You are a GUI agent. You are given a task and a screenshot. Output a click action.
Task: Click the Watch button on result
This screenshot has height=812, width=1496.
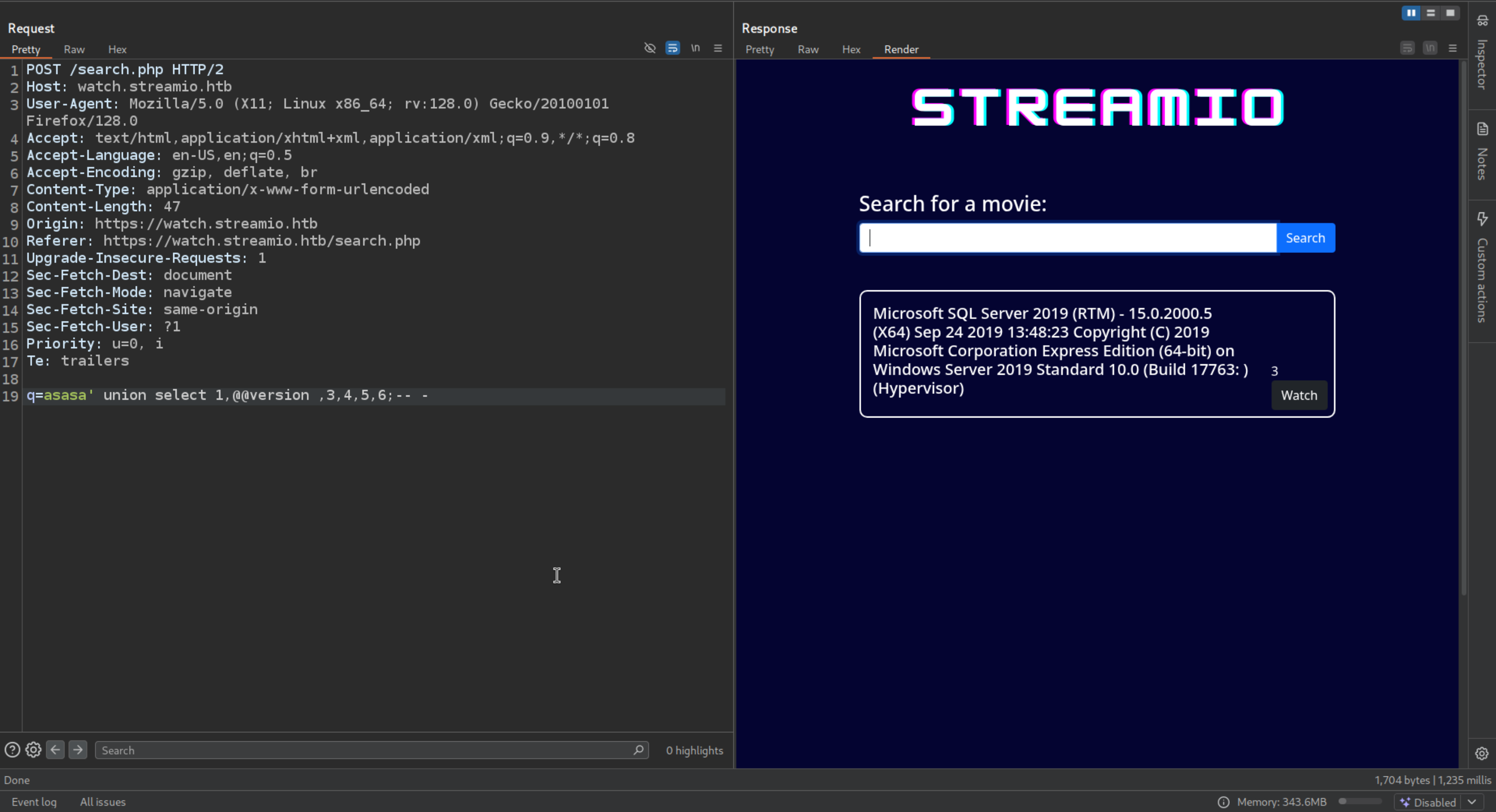(1299, 396)
